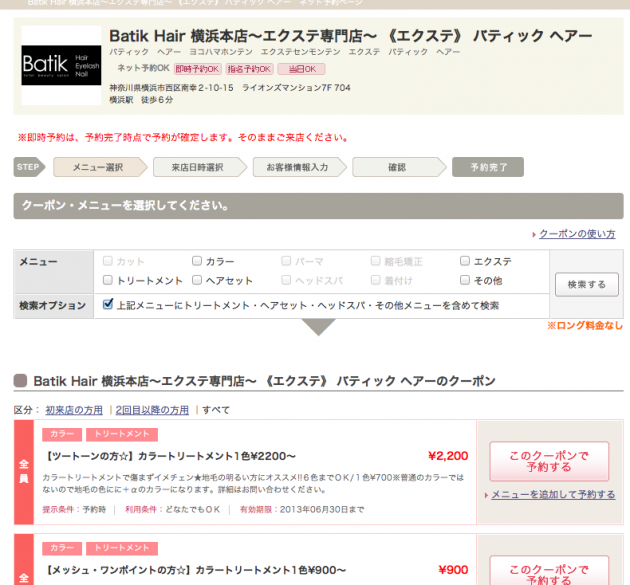Click the red 全員 label on first coupon
Image resolution: width=630 pixels, height=585 pixels.
24,472
